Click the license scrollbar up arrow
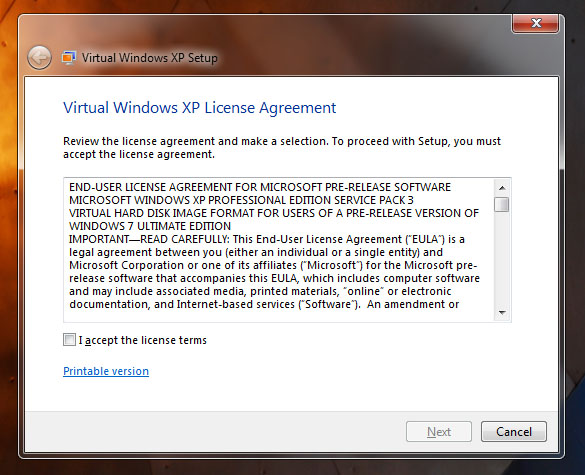Screen dimensions: 585x475 click(502, 188)
